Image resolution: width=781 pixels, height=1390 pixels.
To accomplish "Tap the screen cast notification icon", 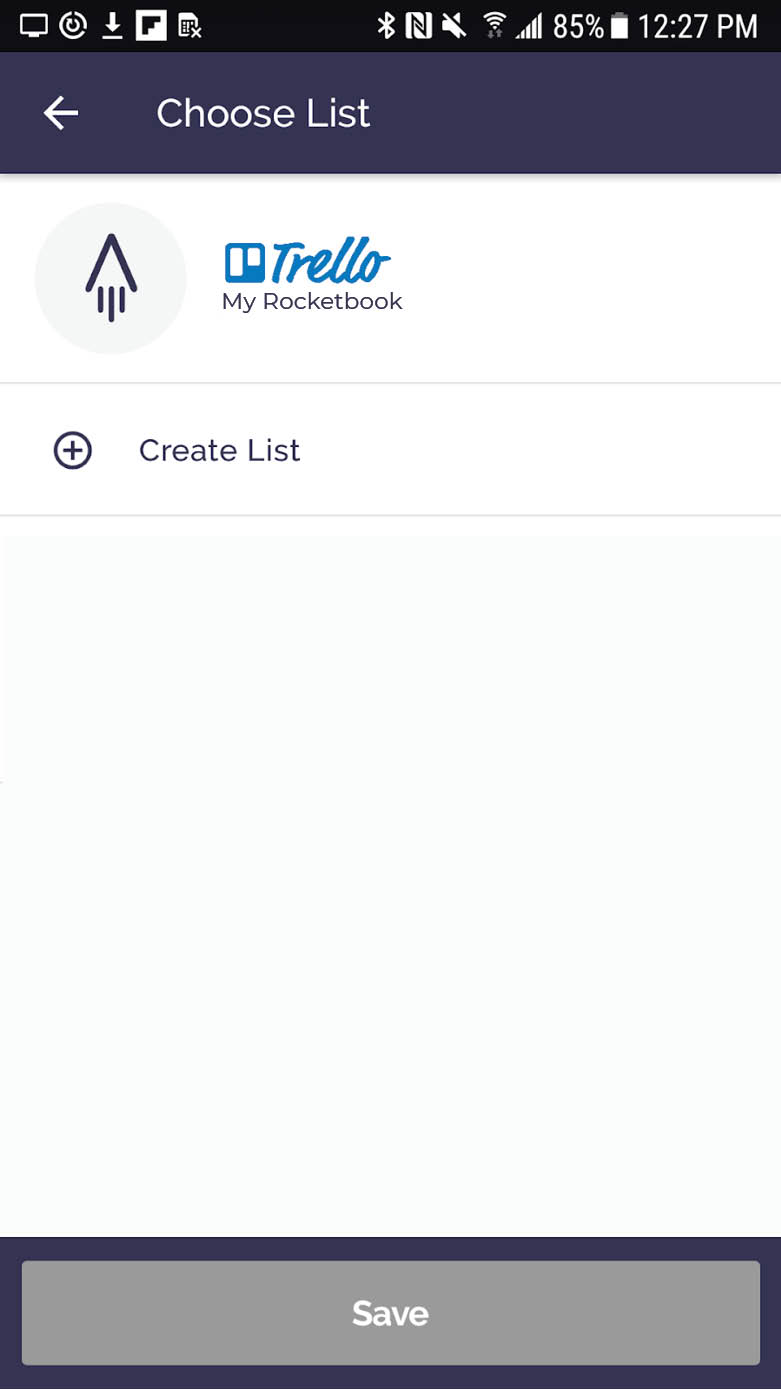I will [34, 26].
